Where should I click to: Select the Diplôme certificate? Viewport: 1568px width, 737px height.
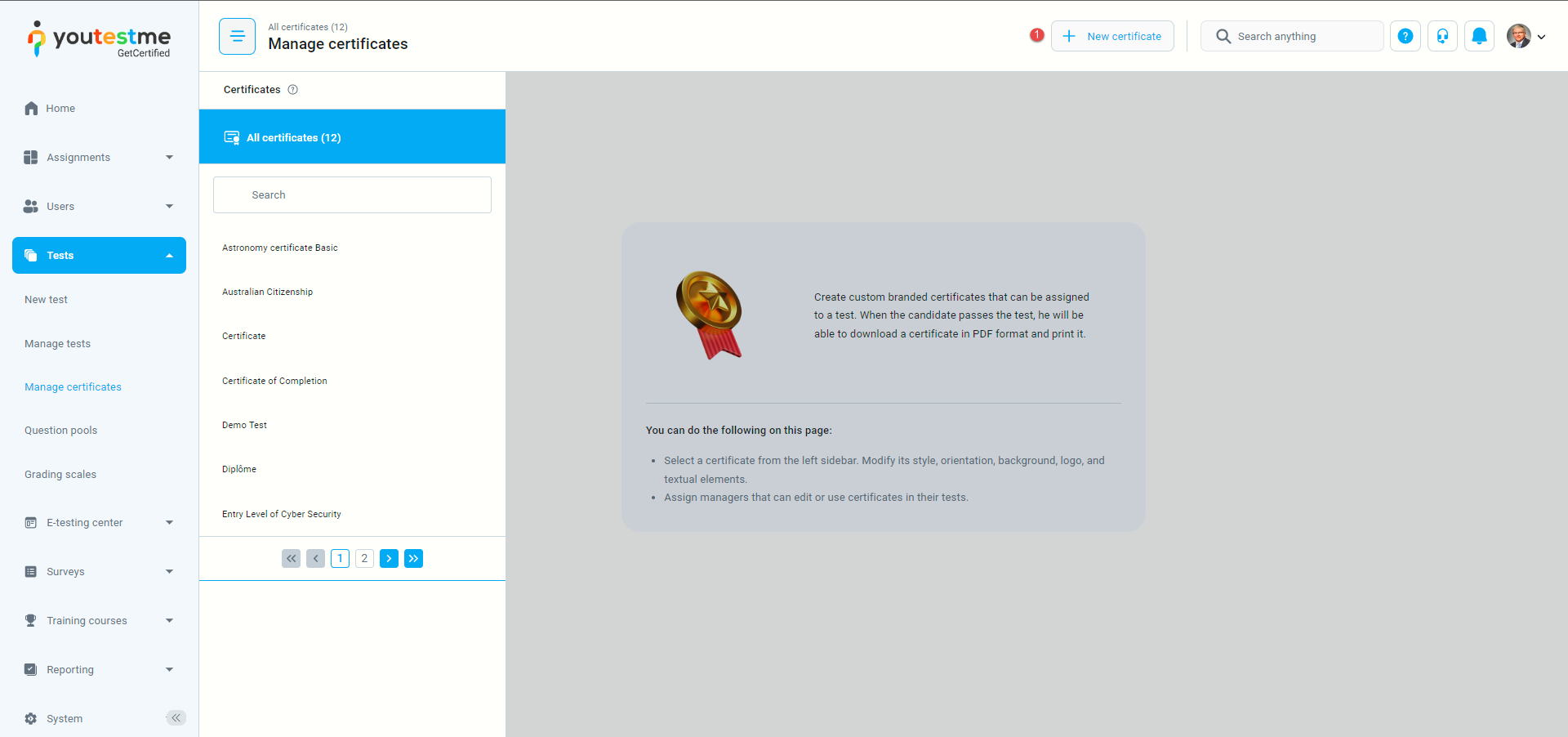pyautogui.click(x=239, y=469)
